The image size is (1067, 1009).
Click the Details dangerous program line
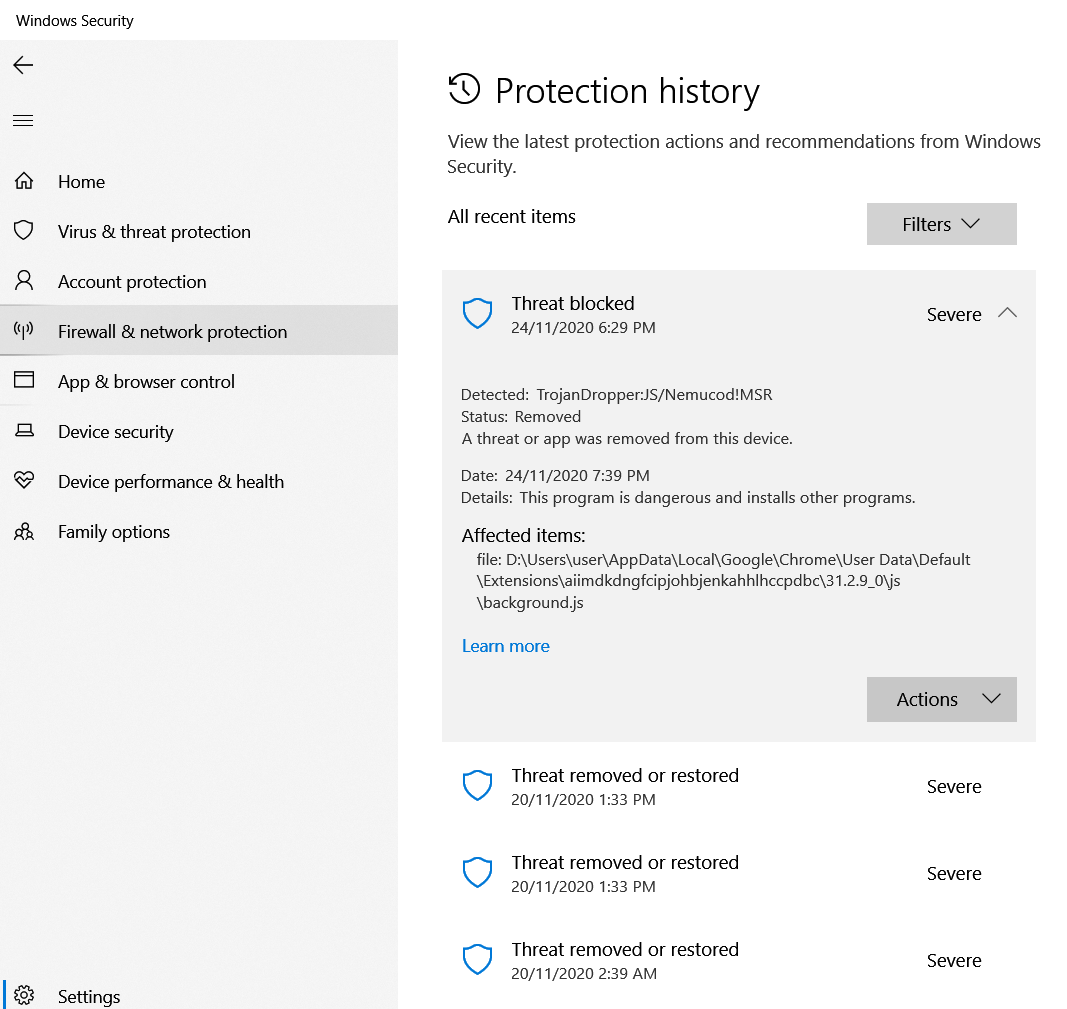(688, 498)
